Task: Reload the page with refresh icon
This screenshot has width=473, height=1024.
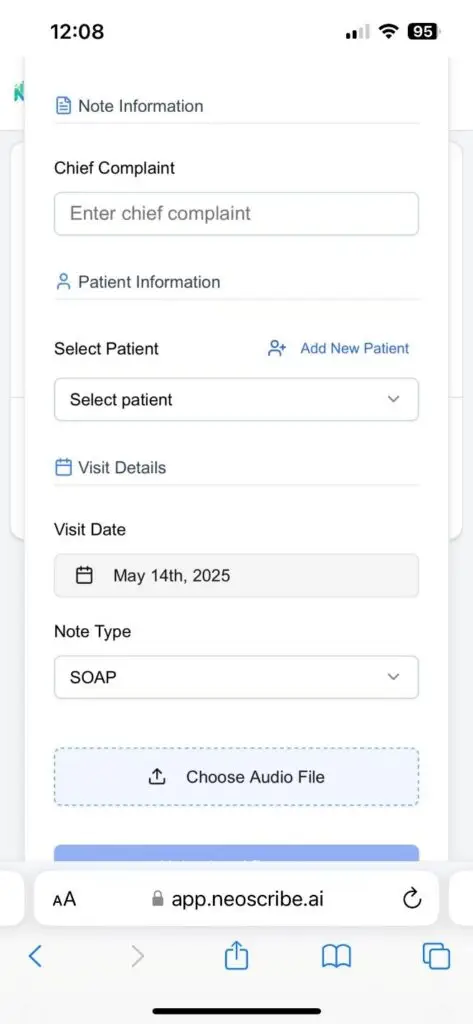Action: point(412,899)
